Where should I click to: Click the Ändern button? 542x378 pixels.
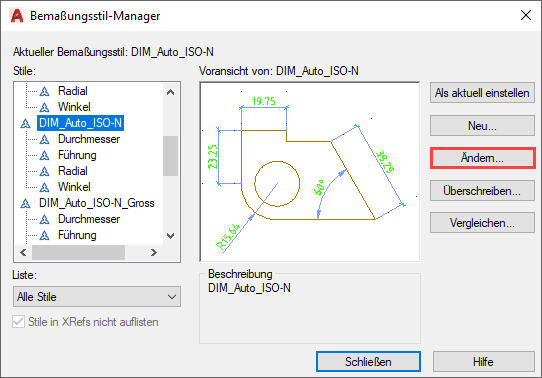483,158
